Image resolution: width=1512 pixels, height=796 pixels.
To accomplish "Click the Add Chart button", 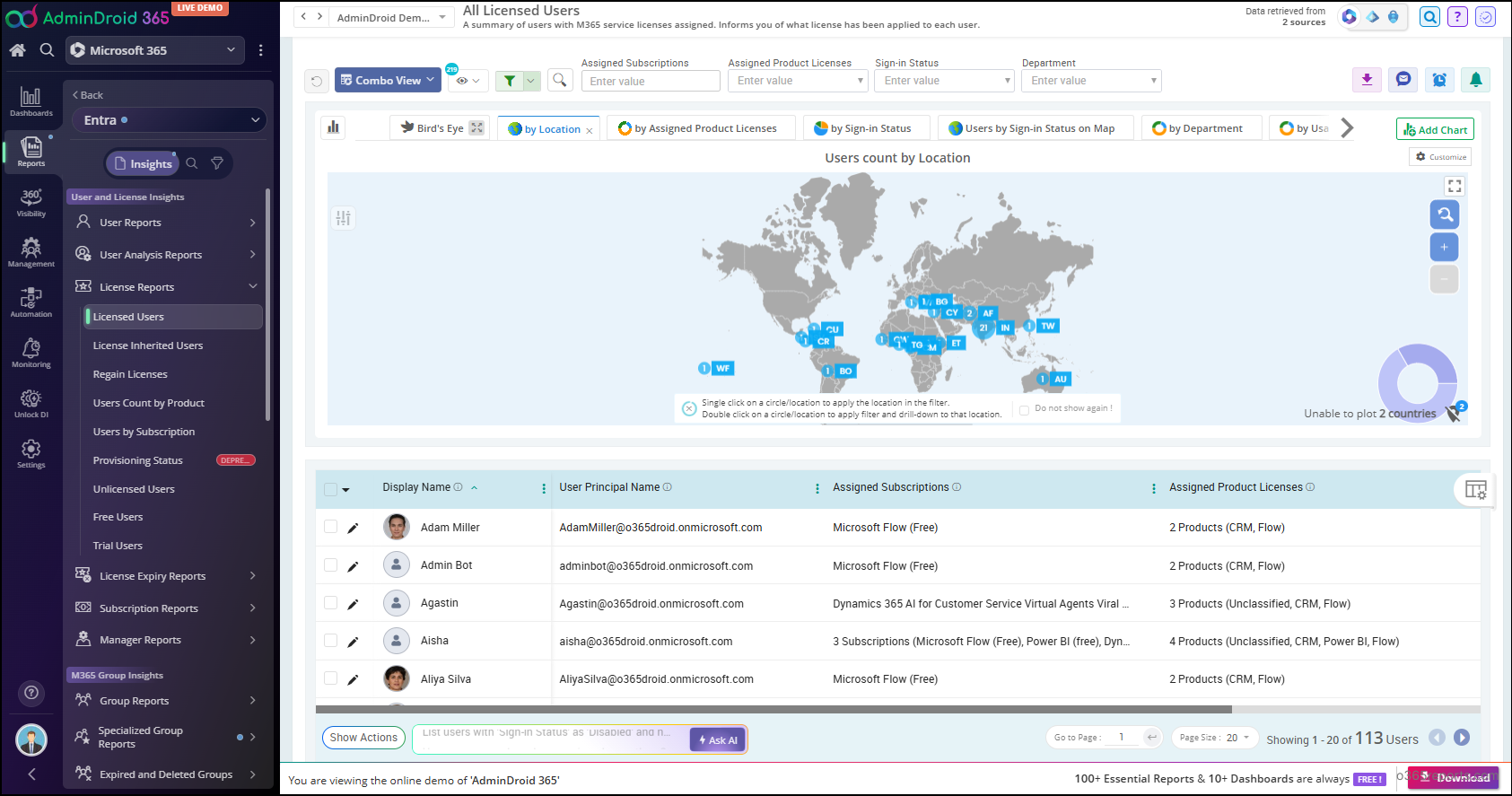I will 1435,129.
